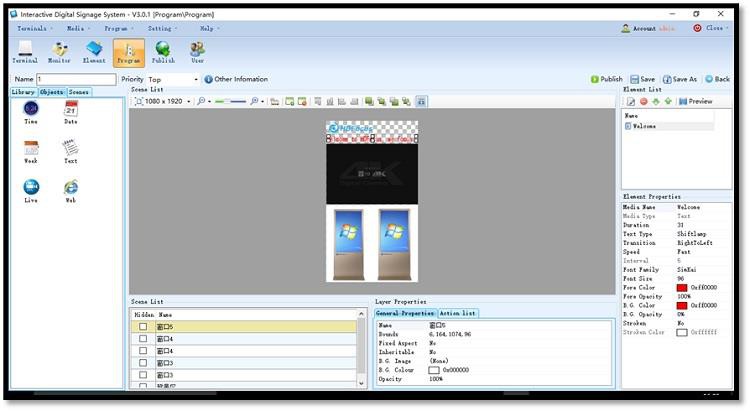Click the B.G. Colour swatch in Layer Properties
Viewport: 750px width, 411px height.
[x=434, y=370]
